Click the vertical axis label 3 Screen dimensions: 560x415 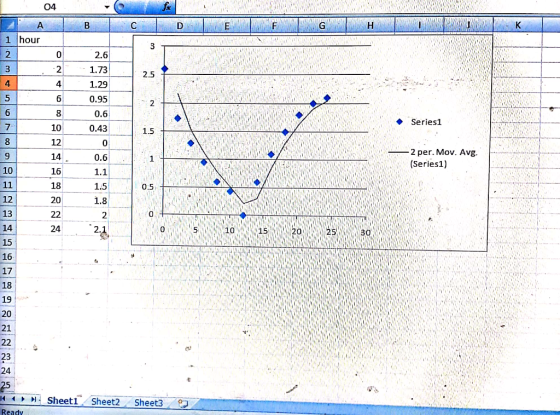coord(152,46)
